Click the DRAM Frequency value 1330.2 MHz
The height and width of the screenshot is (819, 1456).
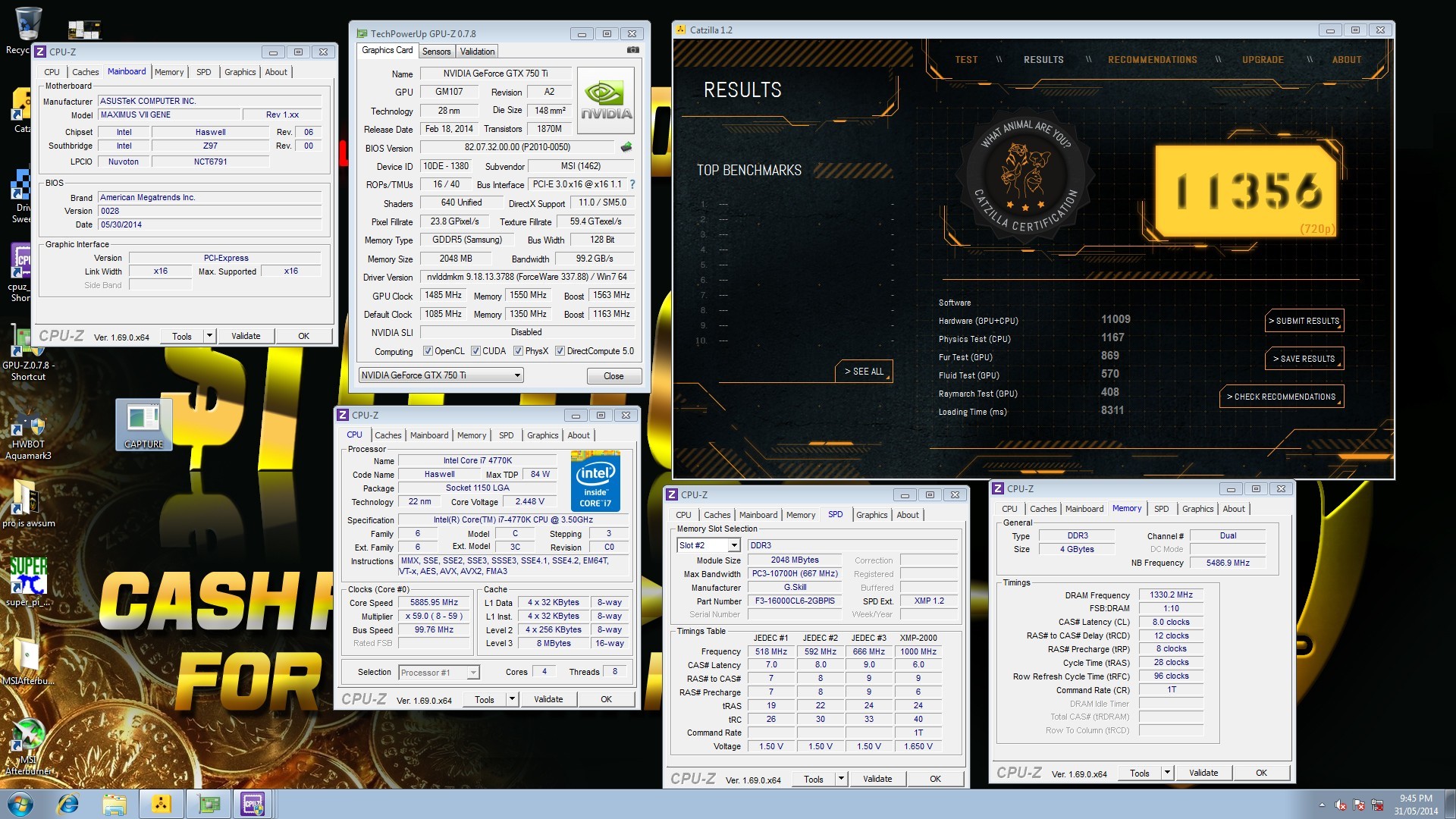coord(1171,595)
